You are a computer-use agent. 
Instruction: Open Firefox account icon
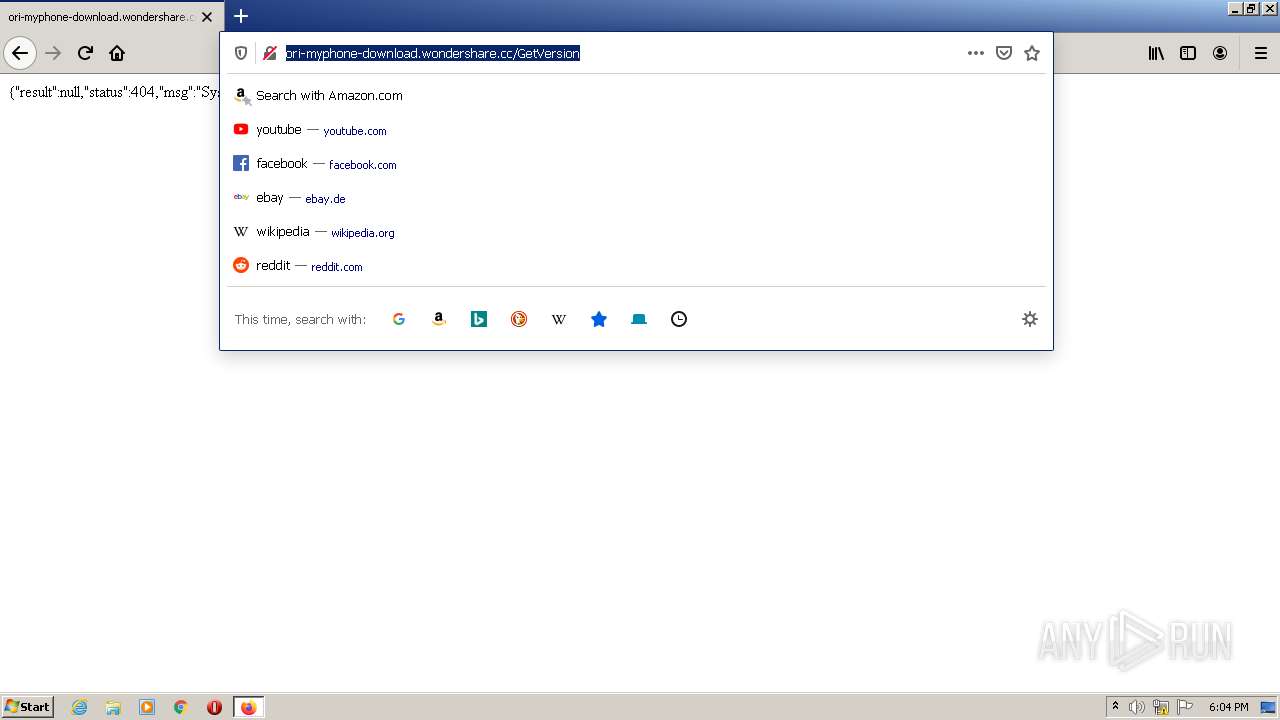pyautogui.click(x=1220, y=53)
